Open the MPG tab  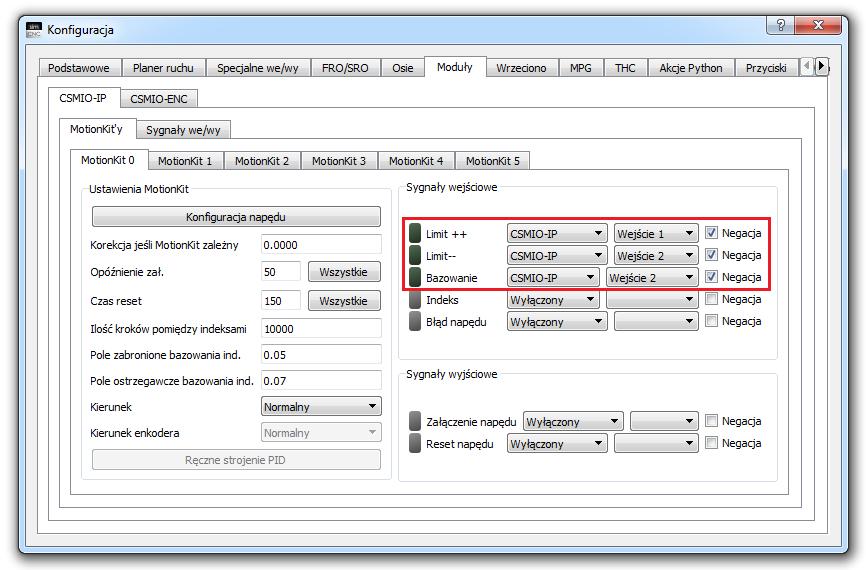[580, 68]
